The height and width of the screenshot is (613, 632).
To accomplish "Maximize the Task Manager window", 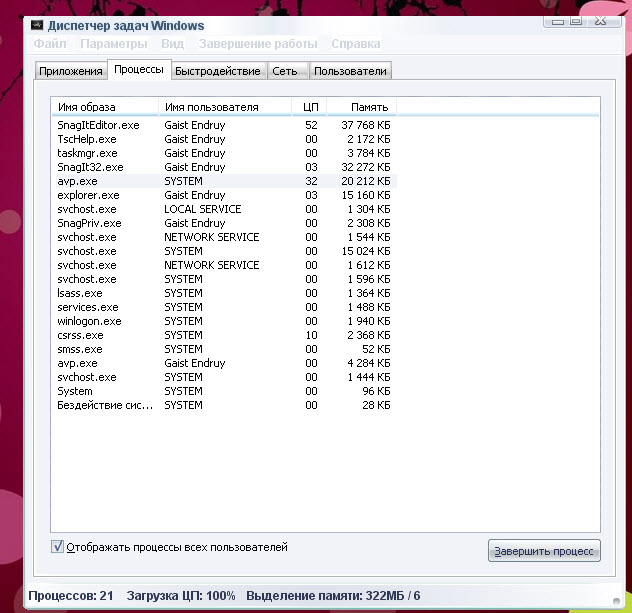I will coord(576,21).
